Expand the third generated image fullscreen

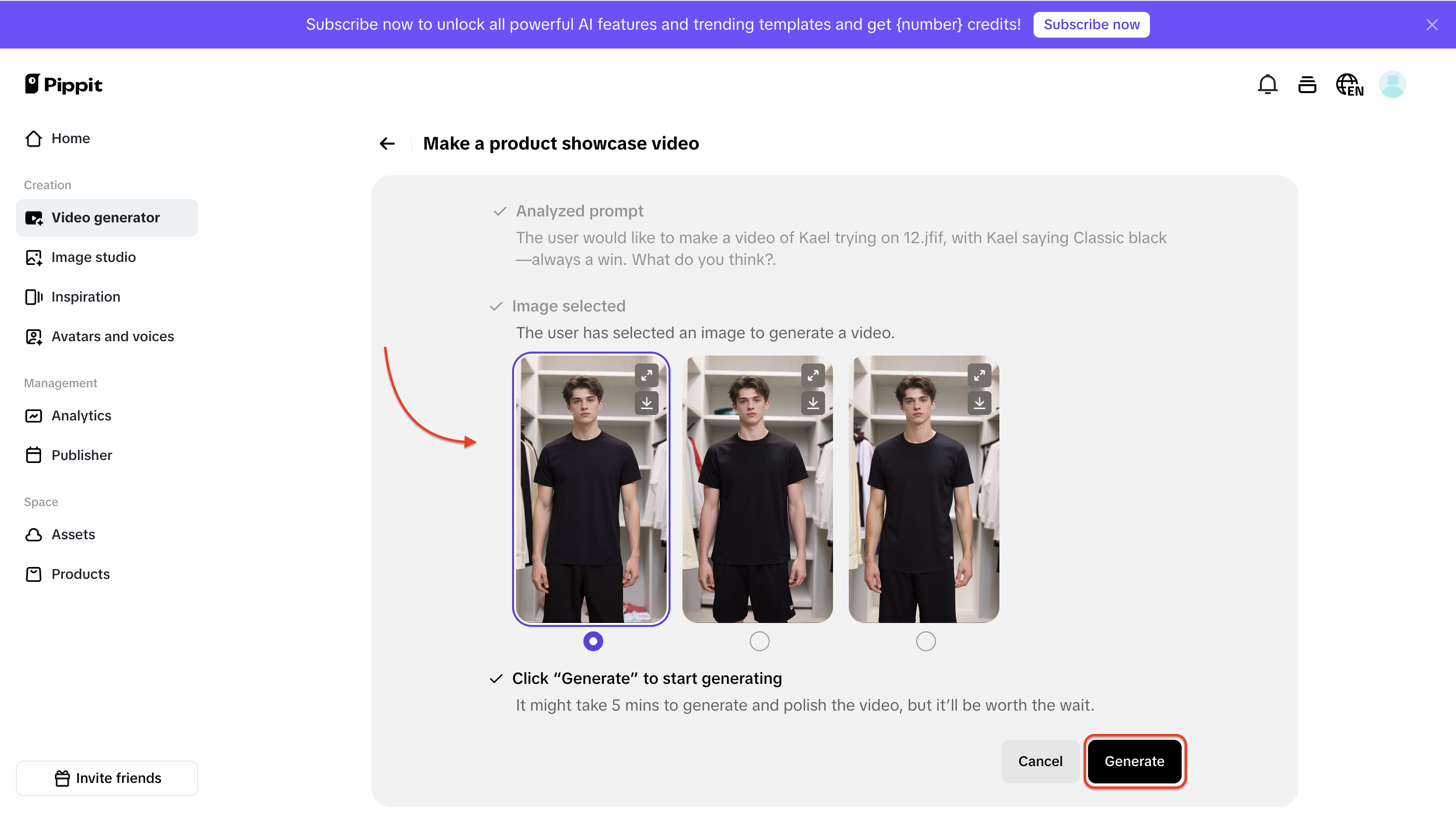[979, 375]
